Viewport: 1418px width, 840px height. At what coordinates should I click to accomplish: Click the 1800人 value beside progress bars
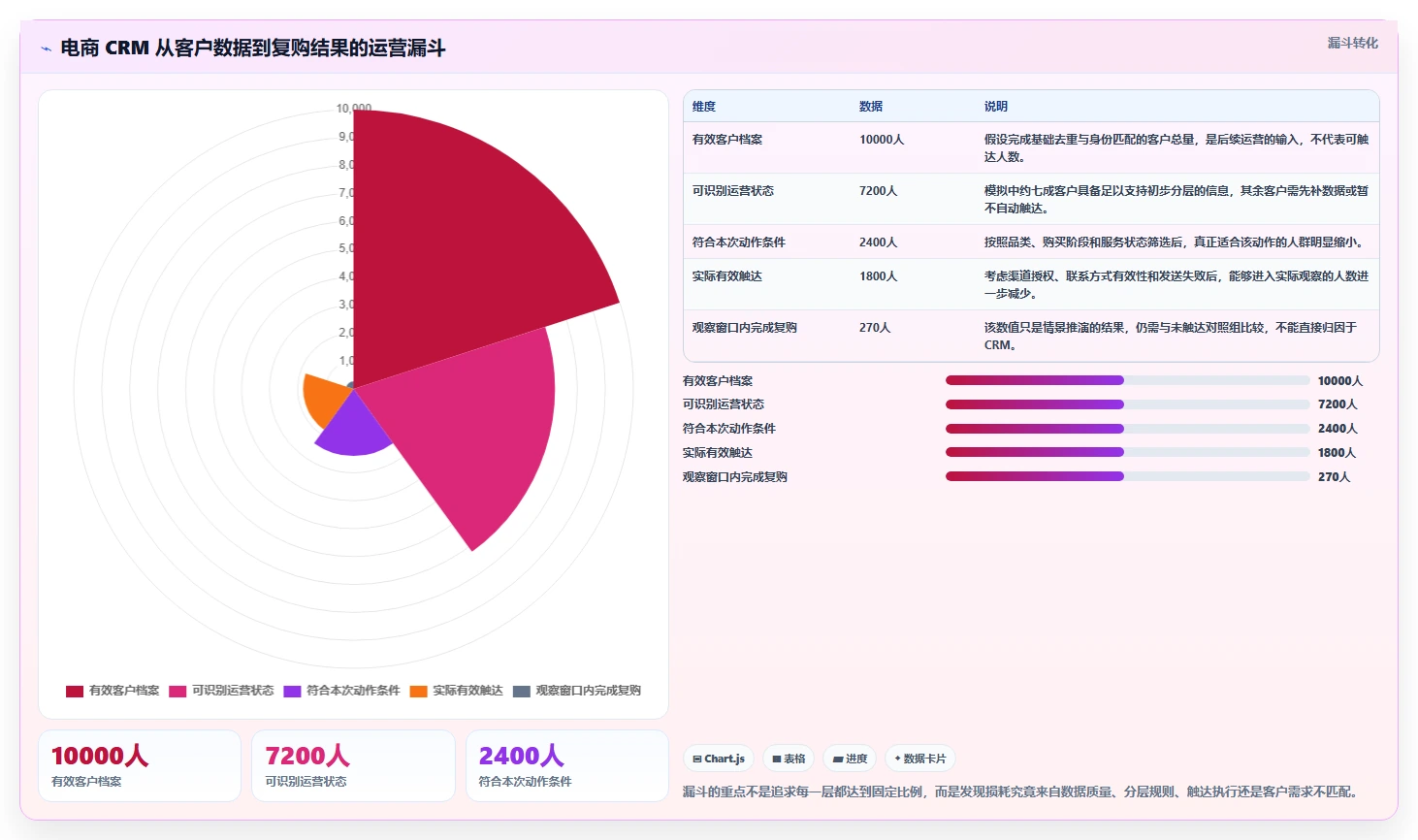pyautogui.click(x=1337, y=453)
